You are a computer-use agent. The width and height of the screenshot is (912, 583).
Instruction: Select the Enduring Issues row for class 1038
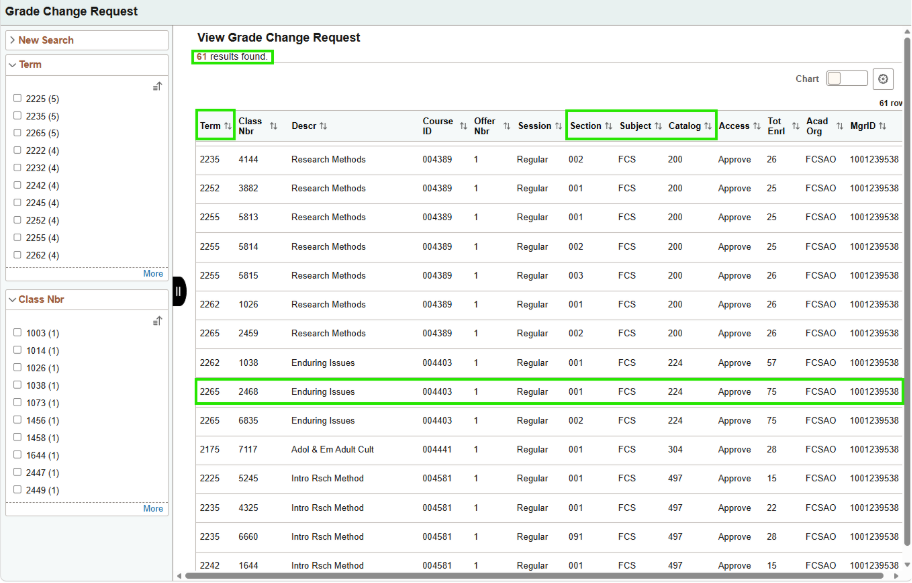point(549,362)
